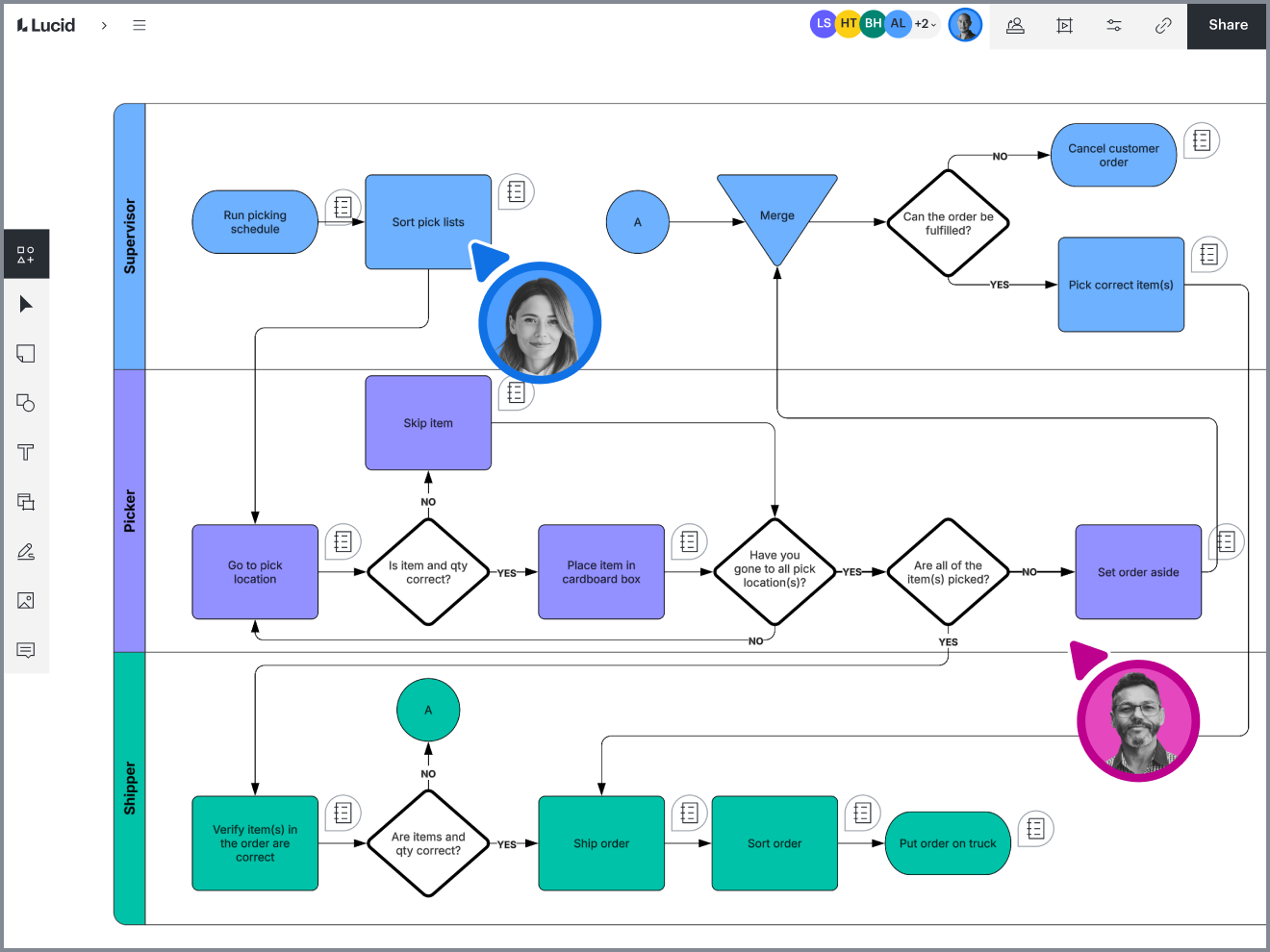
Task: Select the Merge triangle shape
Action: coord(777,216)
